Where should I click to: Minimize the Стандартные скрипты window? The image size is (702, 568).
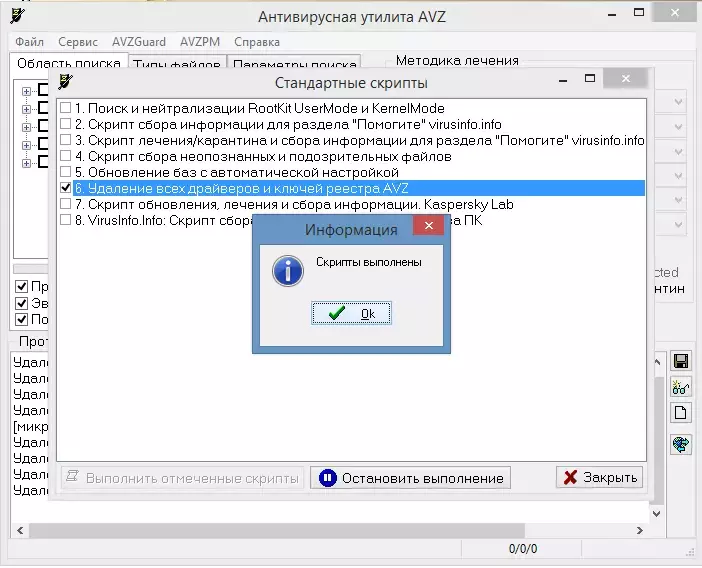[x=563, y=80]
